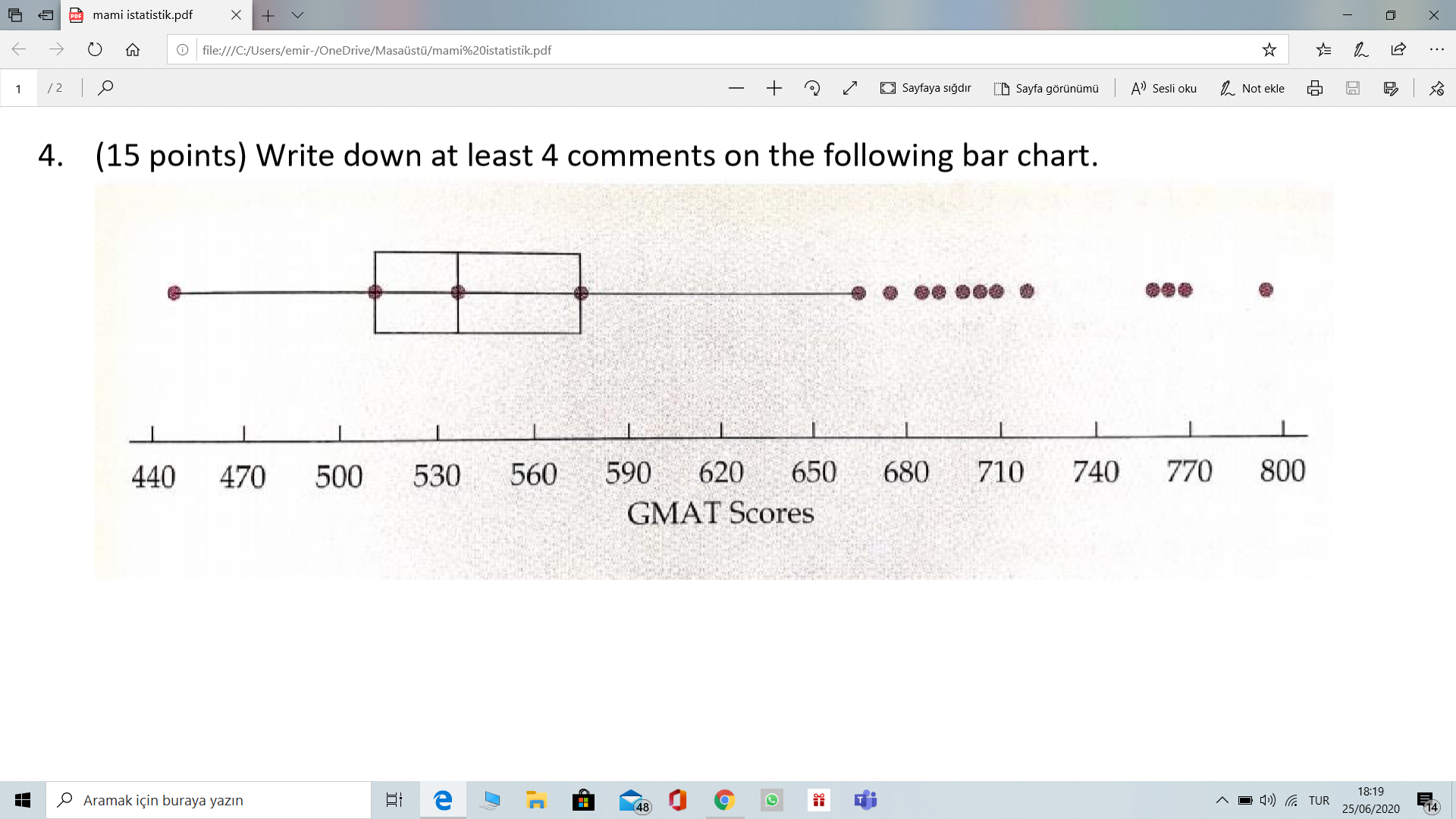Refresh the current PDF page
This screenshot has height=819, width=1456.
click(x=94, y=50)
